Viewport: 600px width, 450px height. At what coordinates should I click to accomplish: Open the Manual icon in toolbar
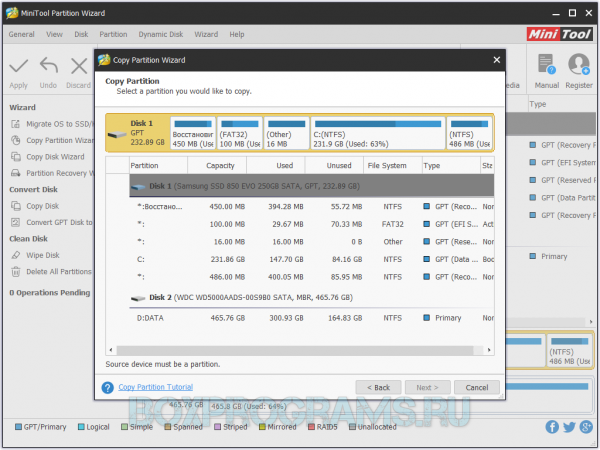(546, 64)
